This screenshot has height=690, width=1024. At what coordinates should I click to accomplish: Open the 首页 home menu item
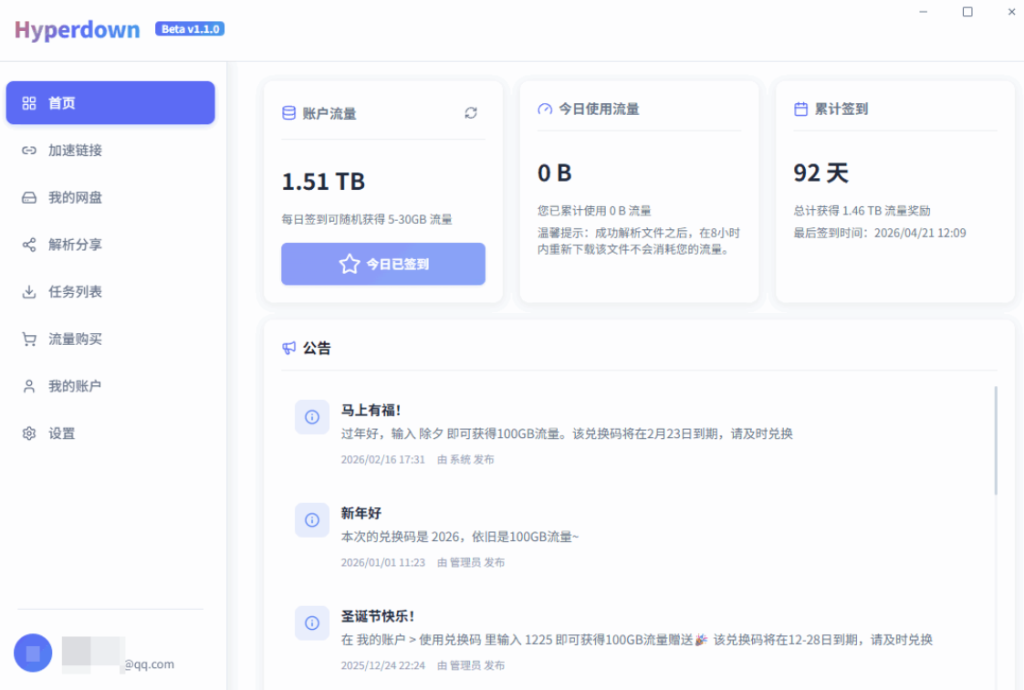[110, 103]
